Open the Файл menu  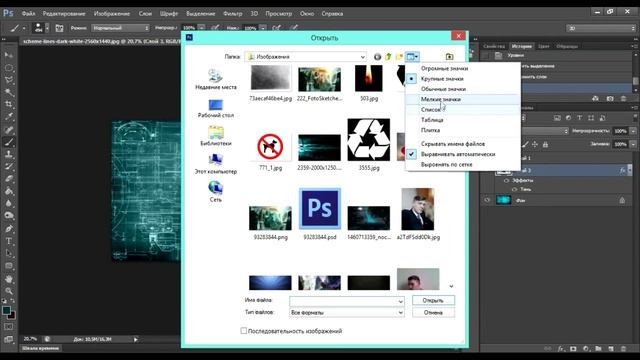[28, 13]
